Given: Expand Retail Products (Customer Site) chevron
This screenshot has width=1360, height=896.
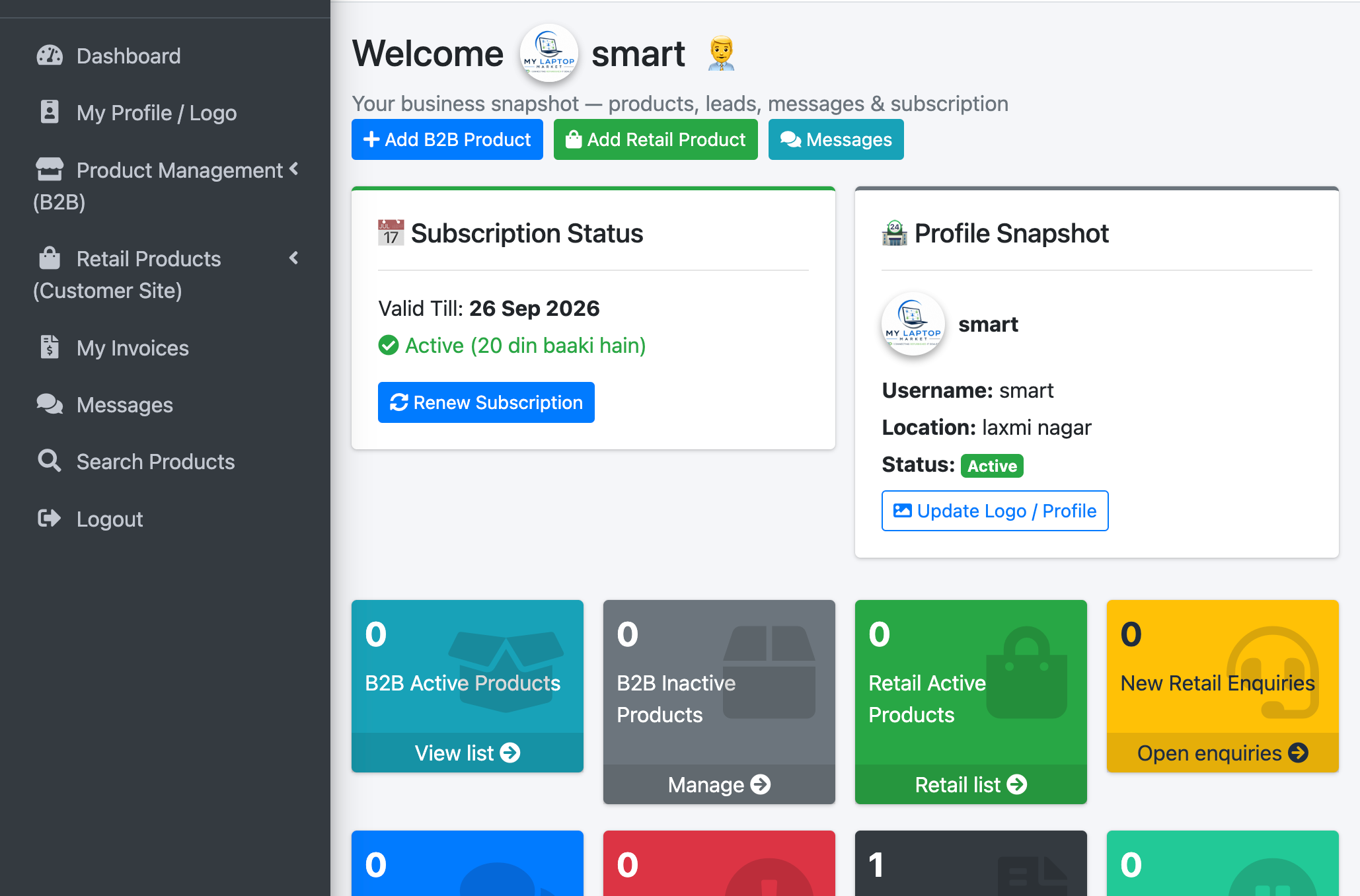Looking at the screenshot, I should 294,258.
